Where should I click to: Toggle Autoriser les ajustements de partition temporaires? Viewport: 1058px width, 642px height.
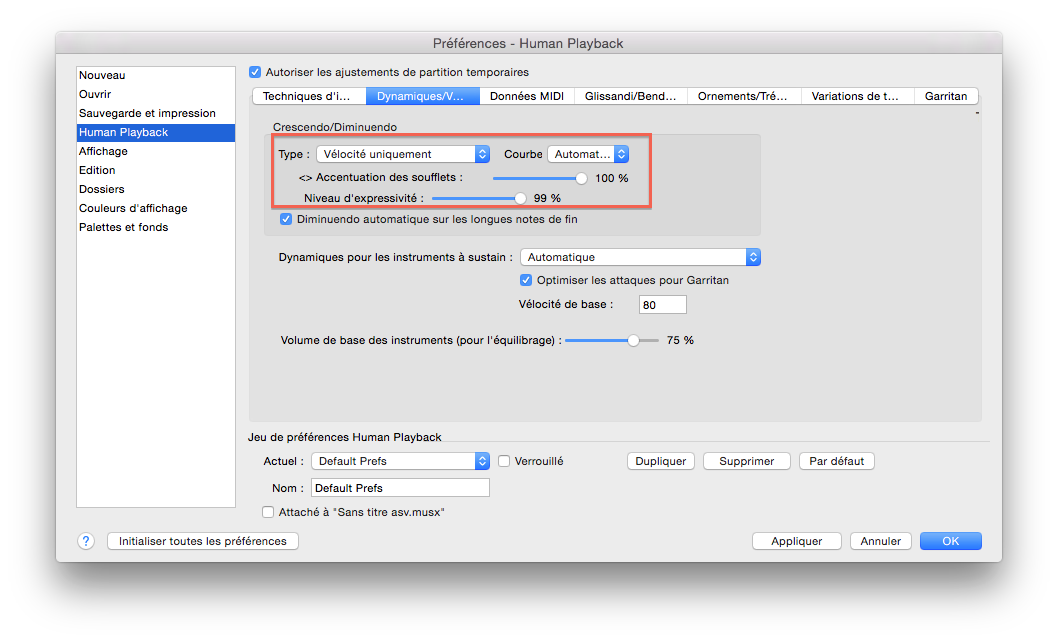tap(255, 72)
